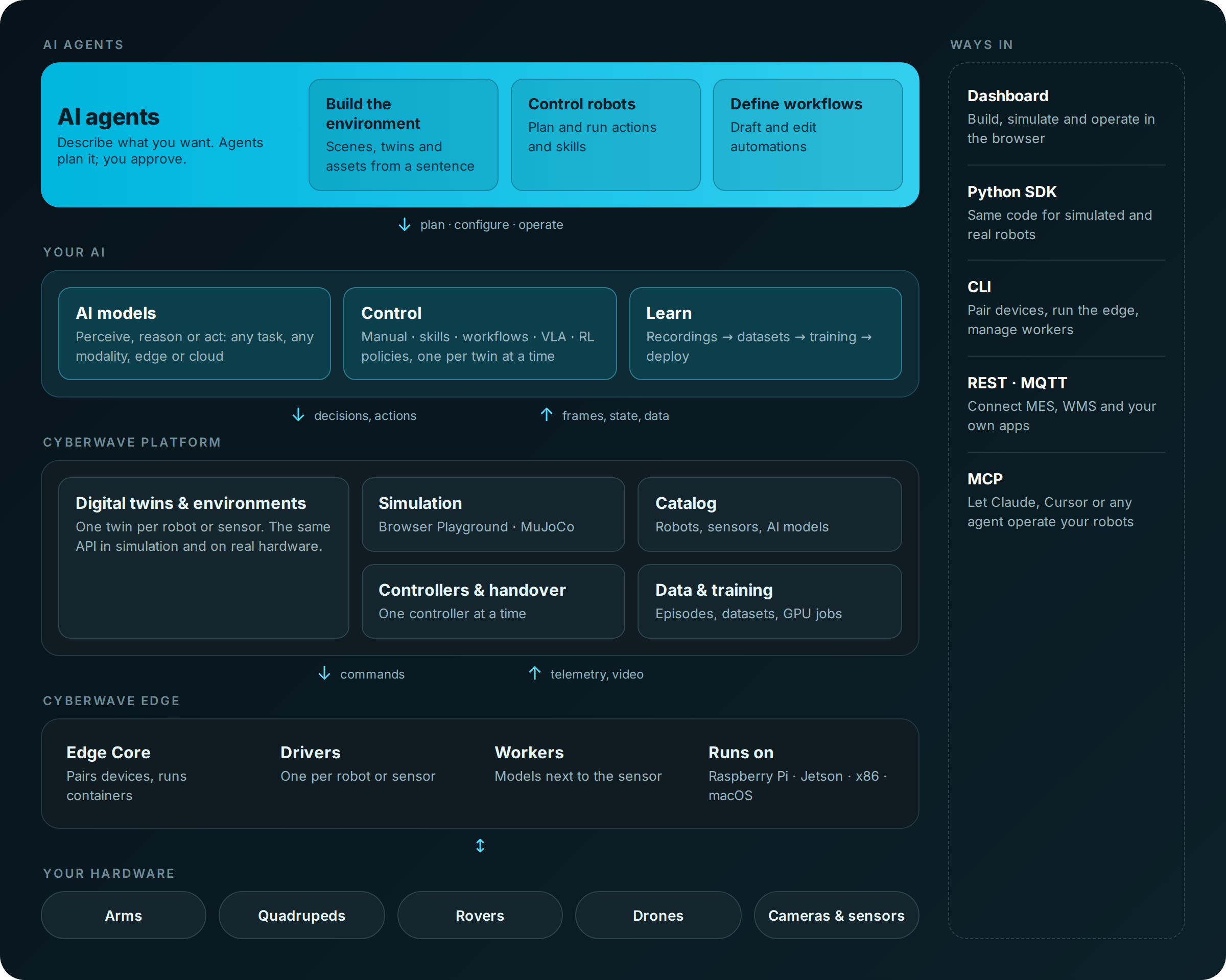Open the Data & training card
The height and width of the screenshot is (980, 1226).
pos(769,601)
